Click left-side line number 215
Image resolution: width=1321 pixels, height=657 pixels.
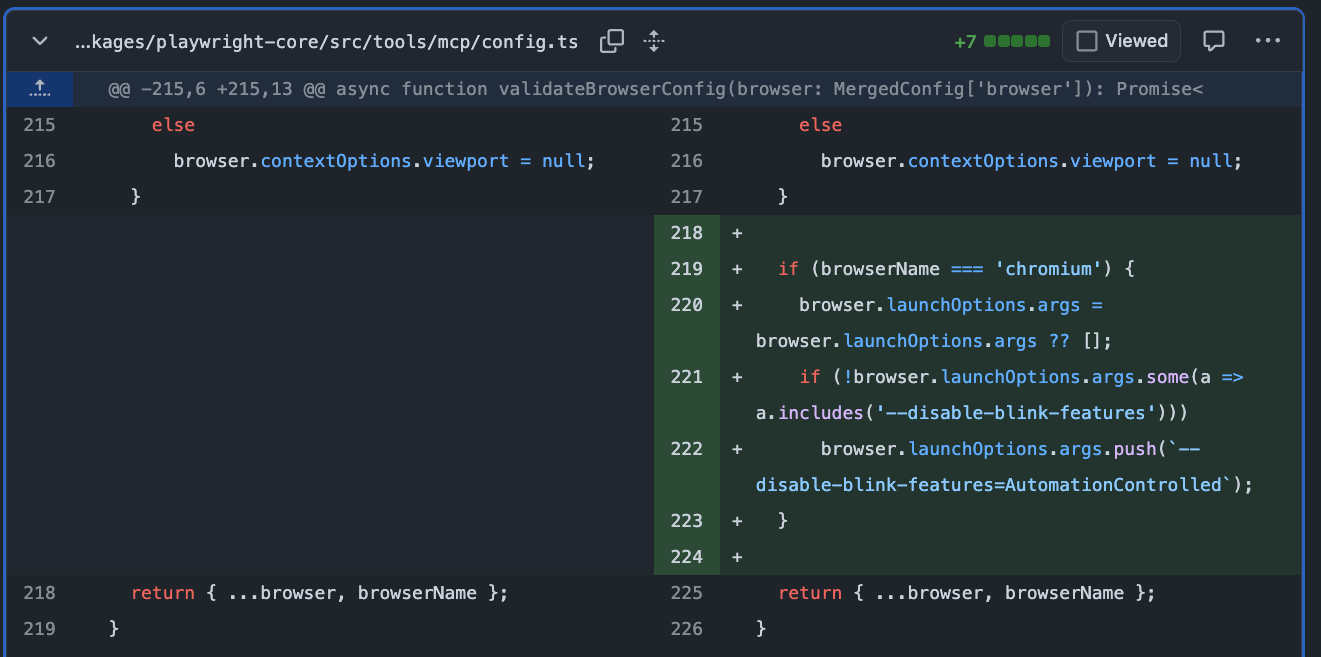[39, 125]
